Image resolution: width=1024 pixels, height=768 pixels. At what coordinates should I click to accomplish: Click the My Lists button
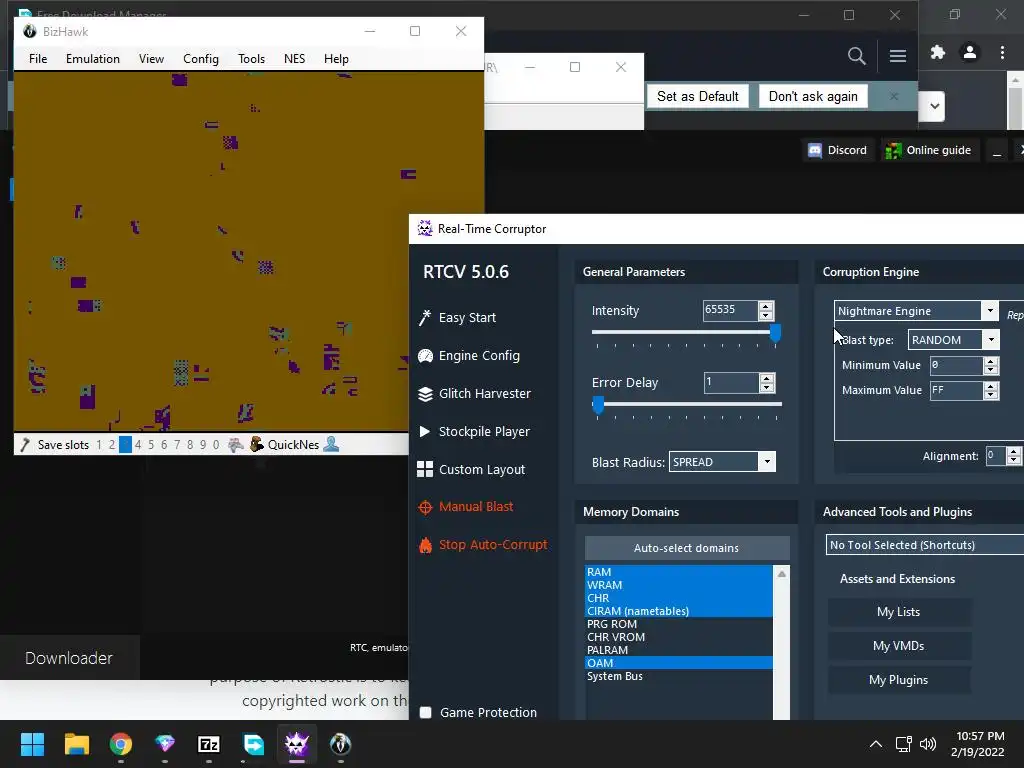[x=899, y=612]
